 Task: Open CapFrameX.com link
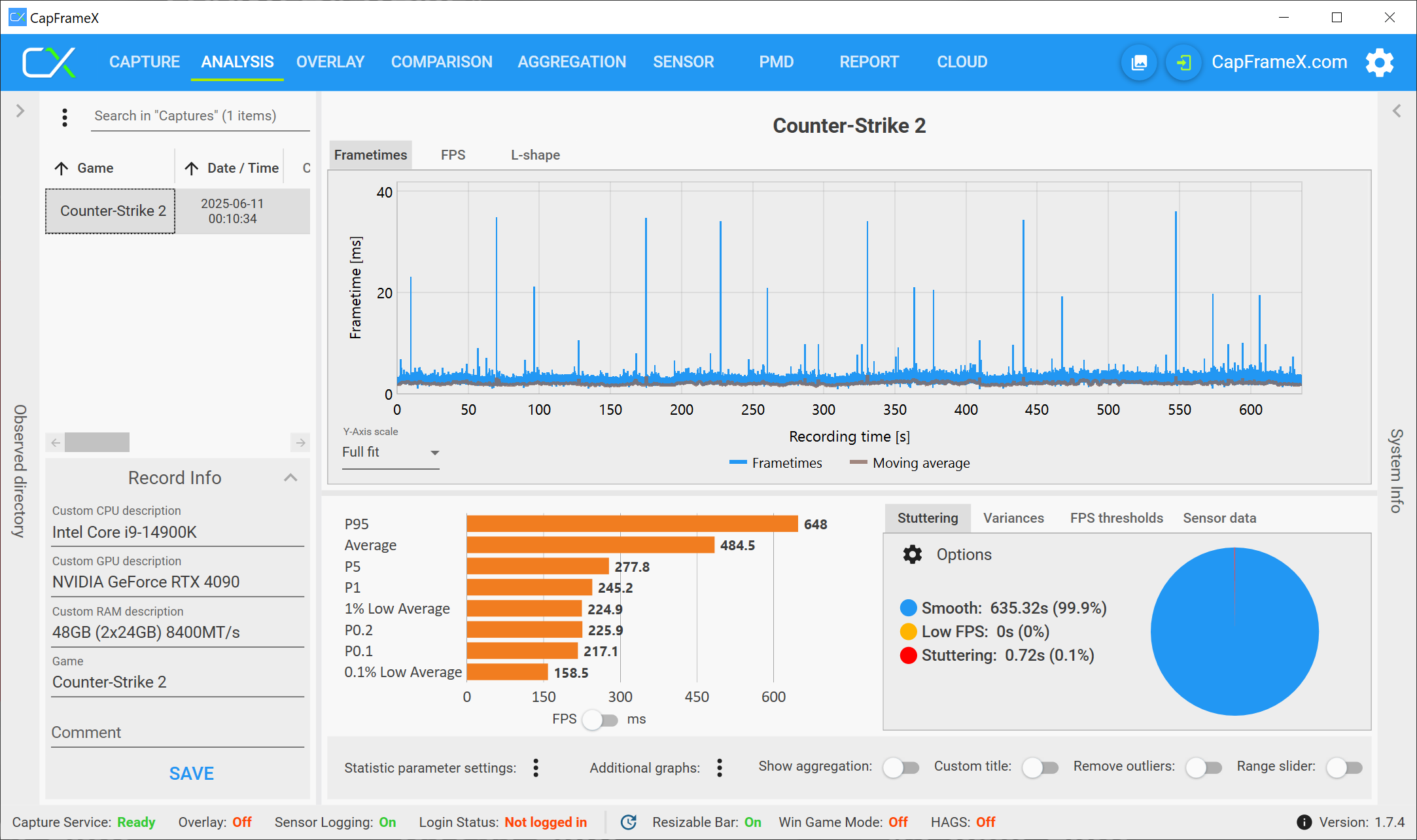1279,62
